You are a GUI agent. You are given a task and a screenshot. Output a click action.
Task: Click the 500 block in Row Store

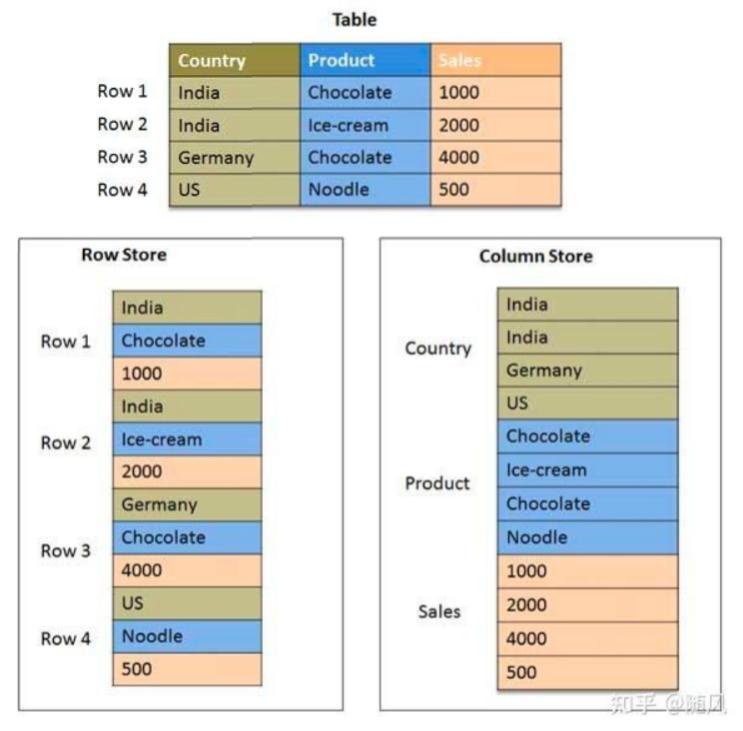[x=187, y=669]
